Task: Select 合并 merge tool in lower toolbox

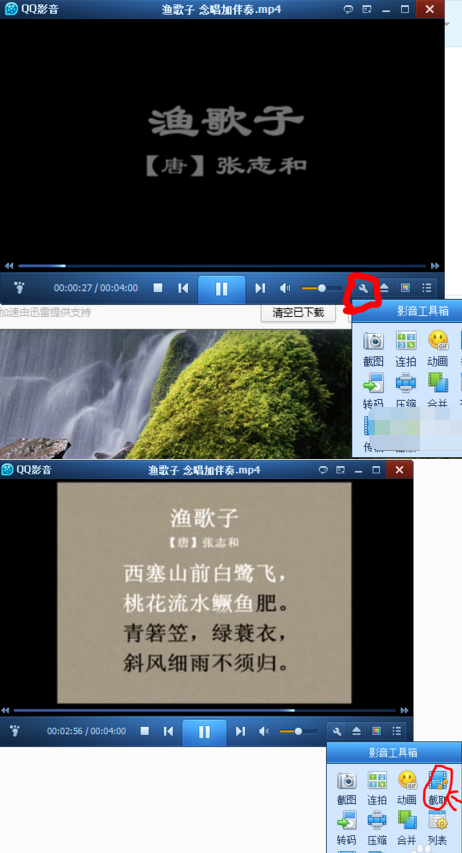Action: pos(406,827)
